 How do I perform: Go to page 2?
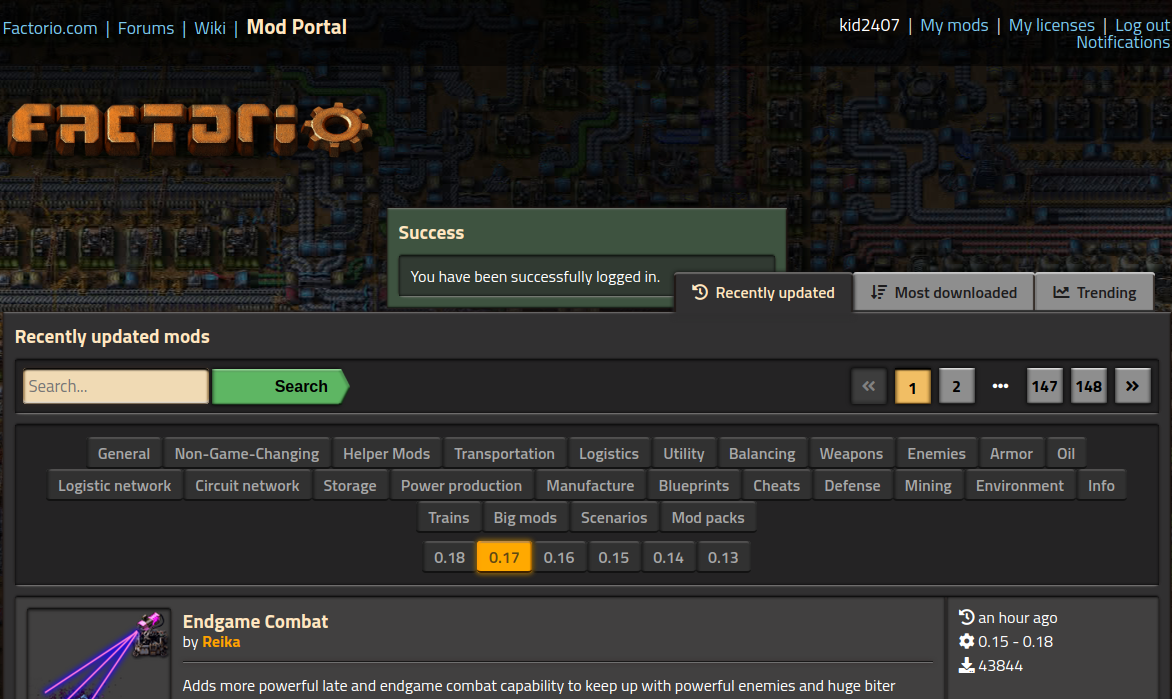956,387
